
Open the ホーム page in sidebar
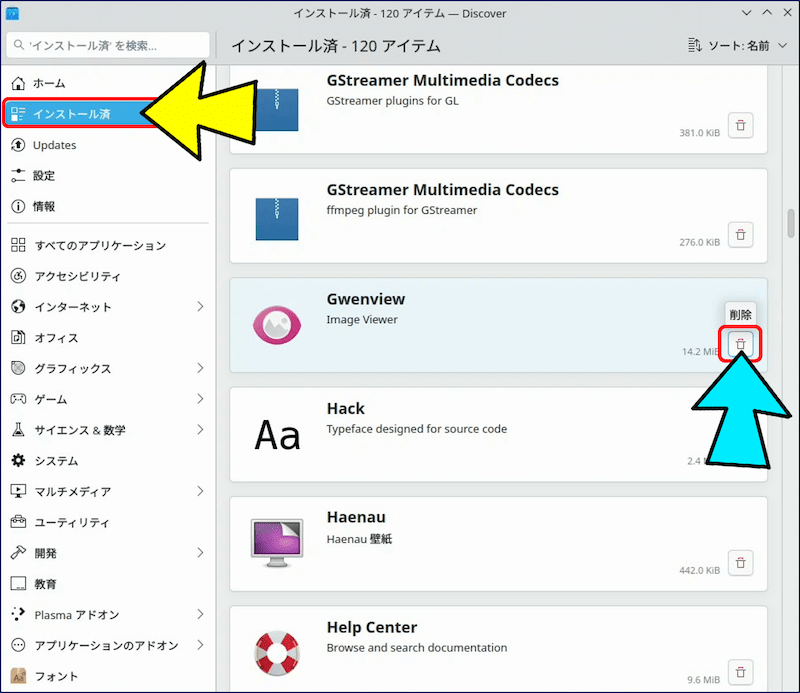pos(50,83)
